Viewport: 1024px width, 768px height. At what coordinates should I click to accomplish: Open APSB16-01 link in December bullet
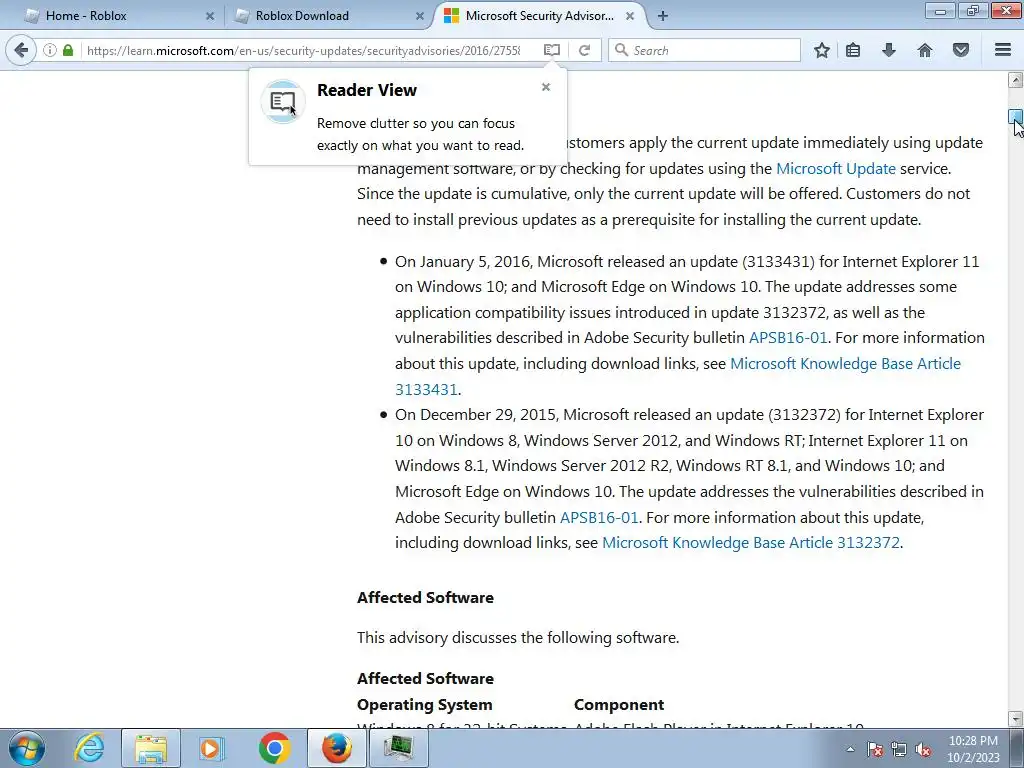pos(599,517)
